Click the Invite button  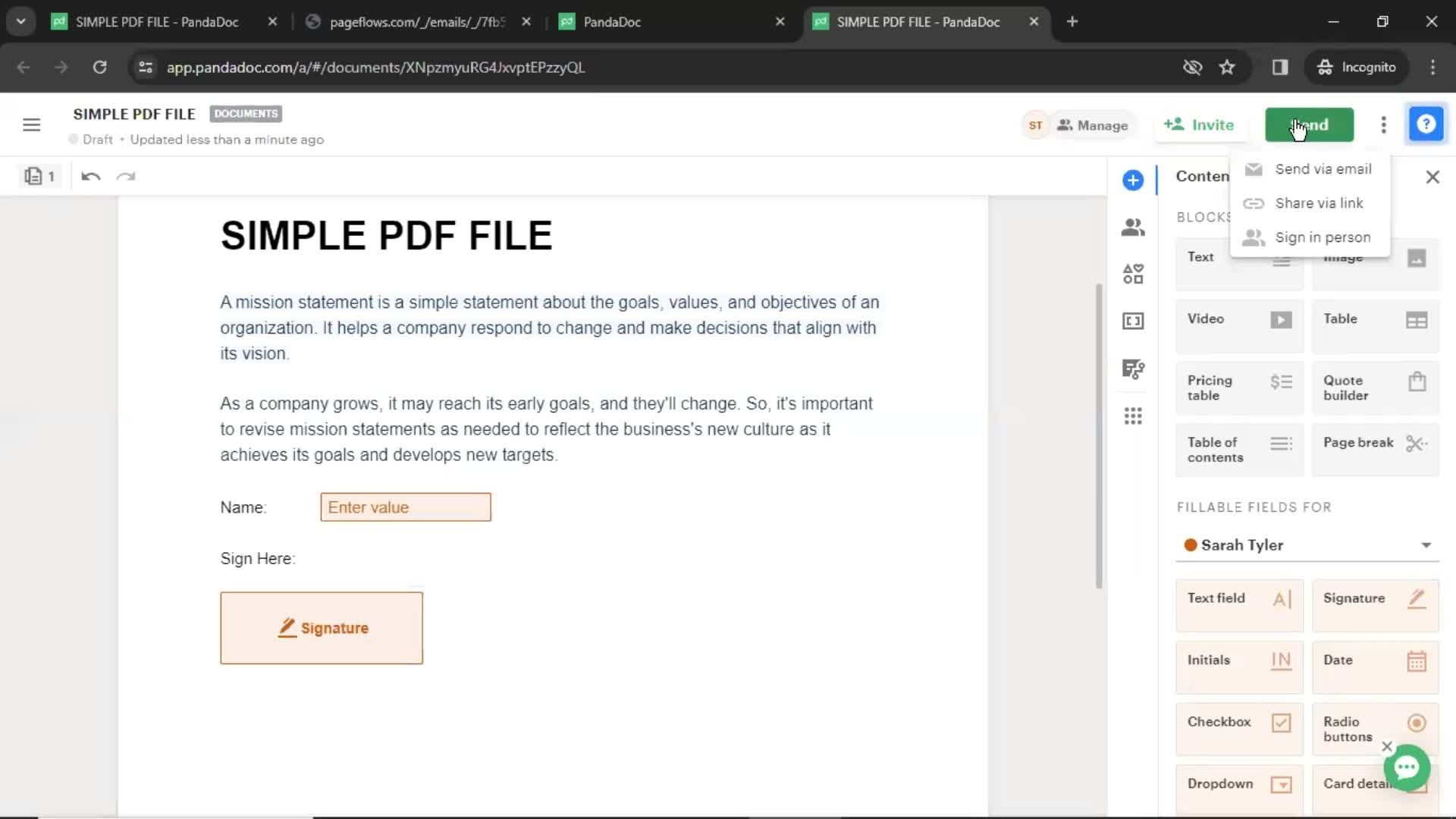(1200, 125)
